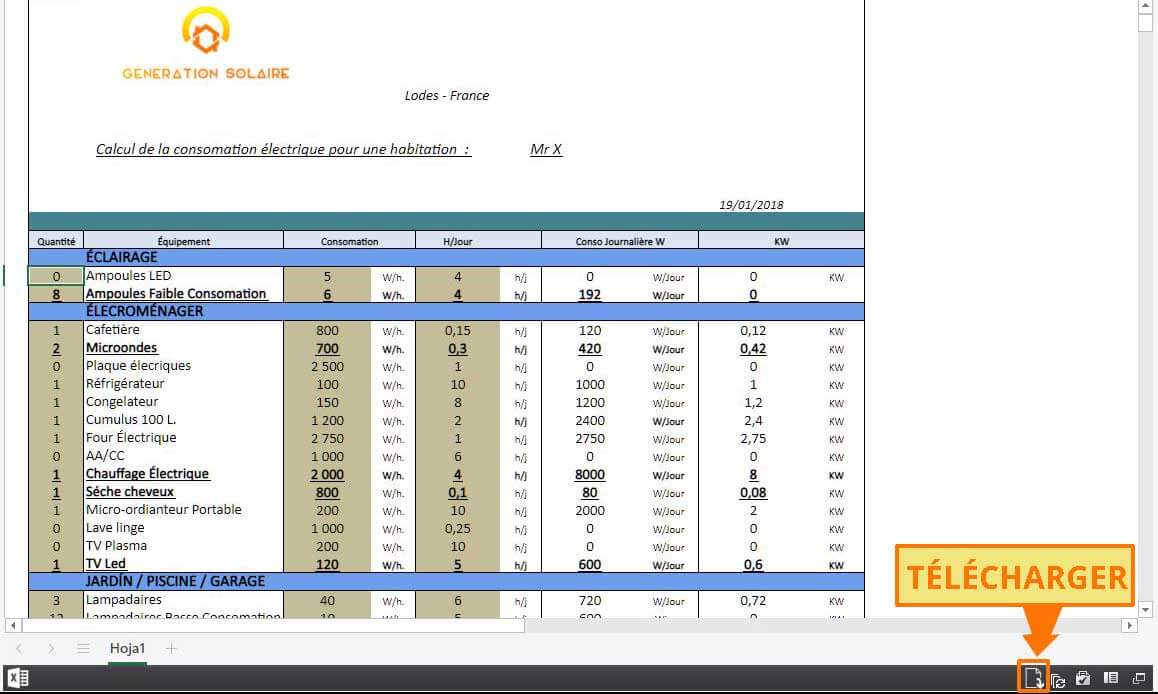Click the previous sheet navigation arrow
The width and height of the screenshot is (1158, 694).
point(20,647)
